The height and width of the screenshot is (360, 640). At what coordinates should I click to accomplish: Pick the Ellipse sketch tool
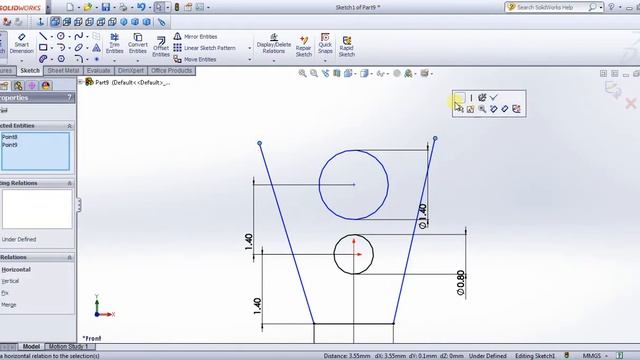(x=79, y=48)
